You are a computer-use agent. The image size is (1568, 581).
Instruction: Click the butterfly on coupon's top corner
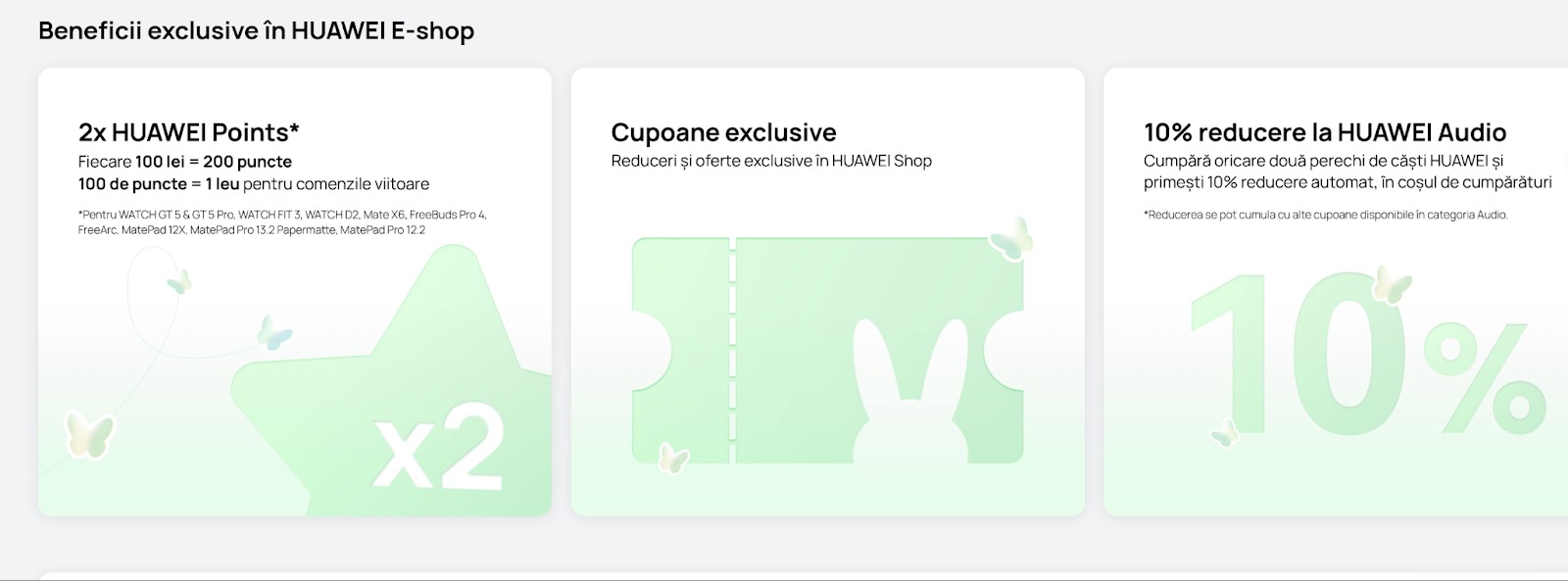point(1011,238)
